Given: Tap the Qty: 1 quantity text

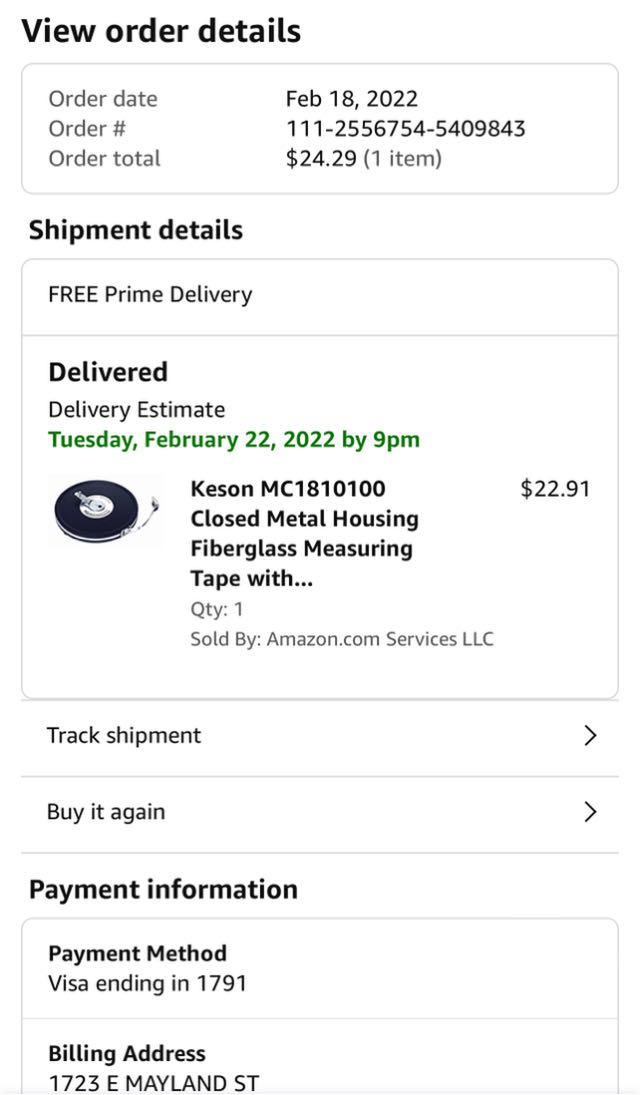Looking at the screenshot, I should [217, 609].
